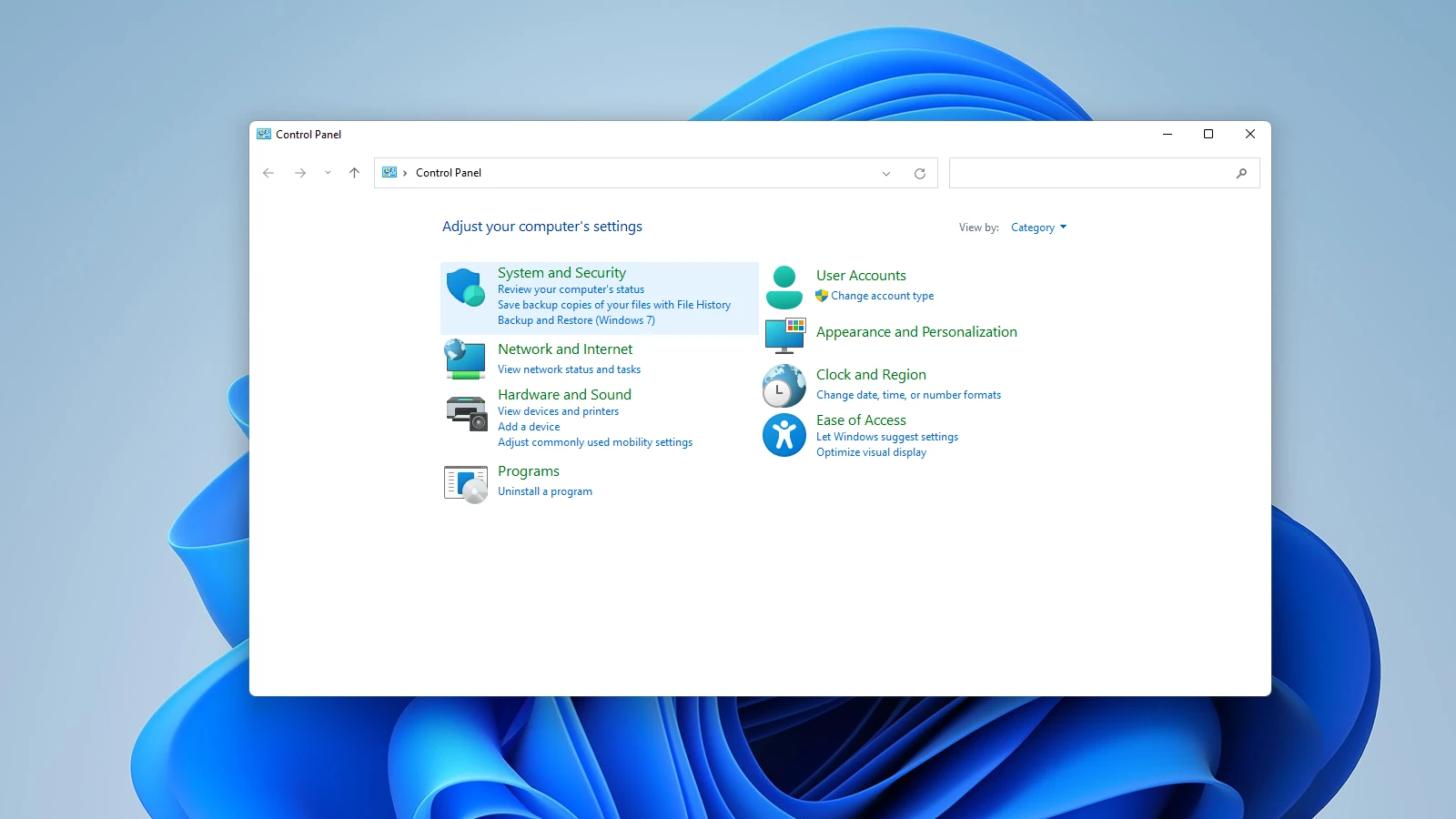
Task: Click View devices and printers
Action: coord(558,411)
